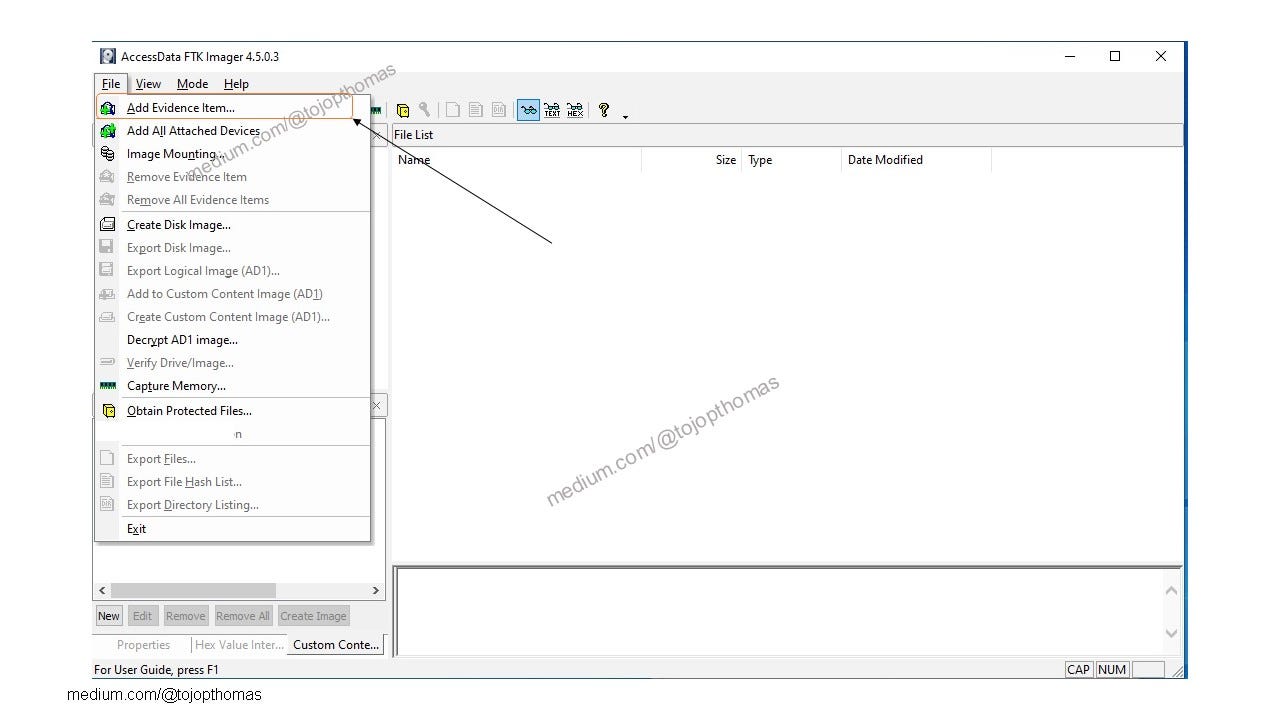This screenshot has height=720, width=1280.
Task: Select Obtain Protected Files... menu entry
Action: [232, 411]
